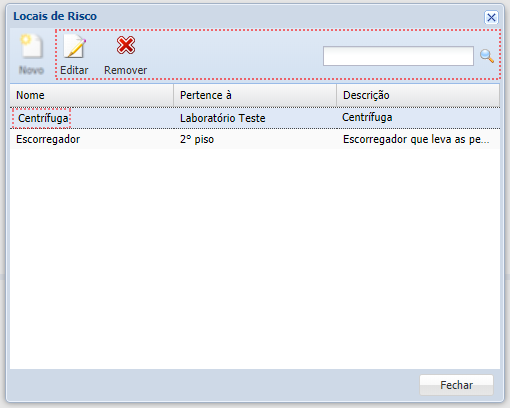Click the Remover label text
The width and height of the screenshot is (510, 408).
pyautogui.click(x=126, y=70)
